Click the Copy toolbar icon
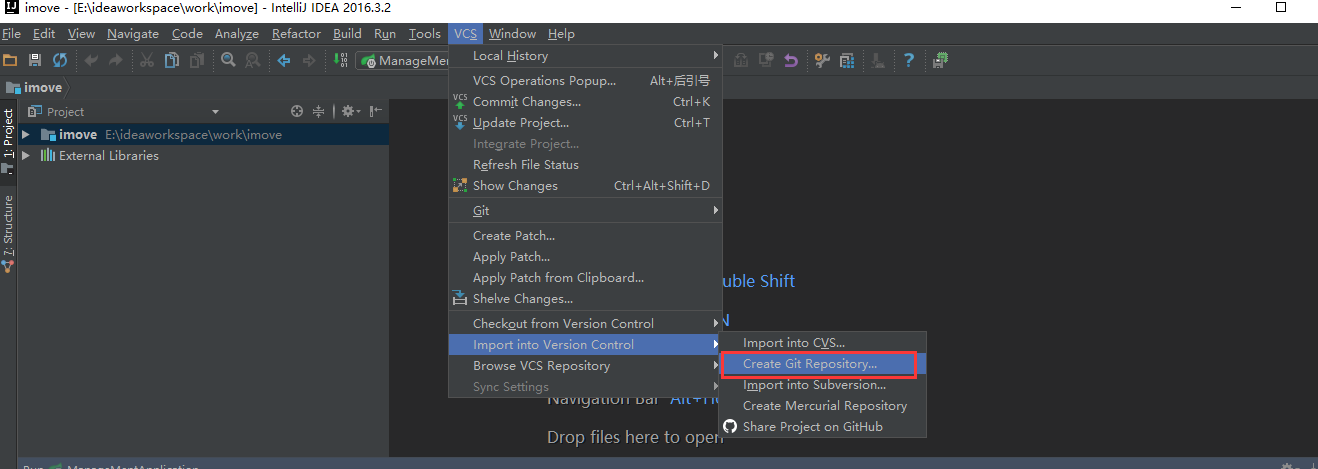The height and width of the screenshot is (469, 1318). click(172, 61)
